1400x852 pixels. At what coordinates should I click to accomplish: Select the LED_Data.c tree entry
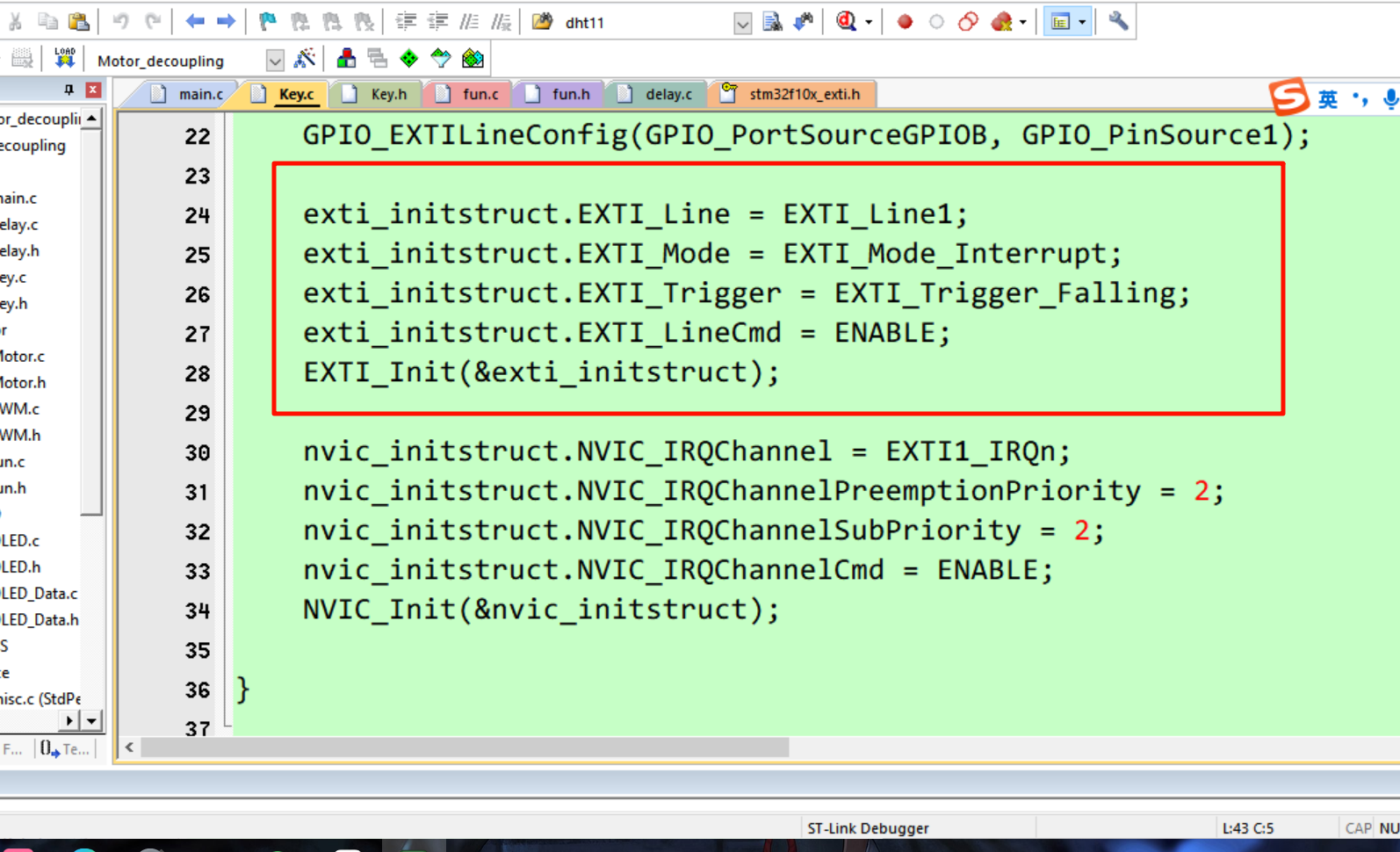tap(38, 593)
